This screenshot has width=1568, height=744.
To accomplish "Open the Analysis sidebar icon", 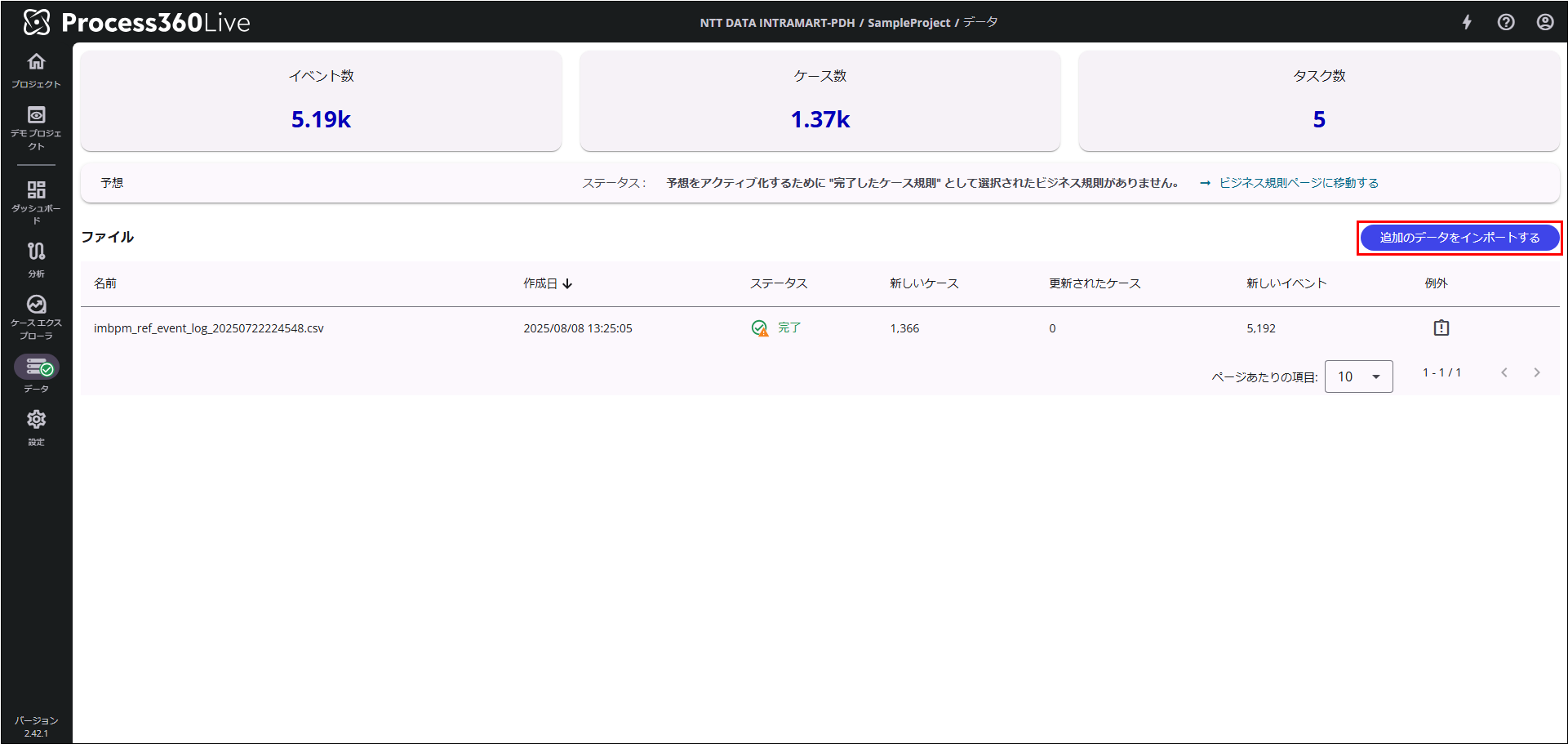I will click(36, 252).
